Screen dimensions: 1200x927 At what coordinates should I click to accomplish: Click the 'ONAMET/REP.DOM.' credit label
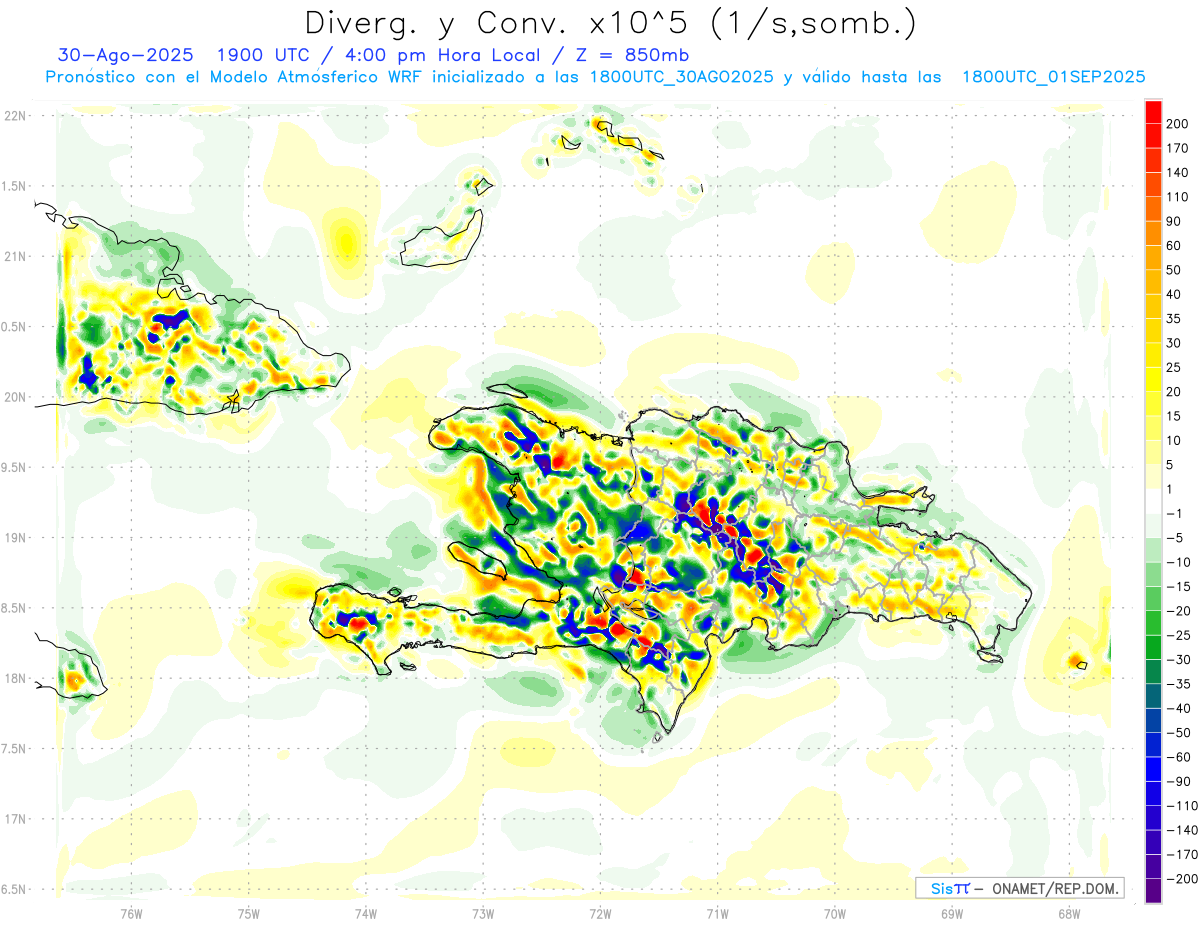pyautogui.click(x=1056, y=888)
